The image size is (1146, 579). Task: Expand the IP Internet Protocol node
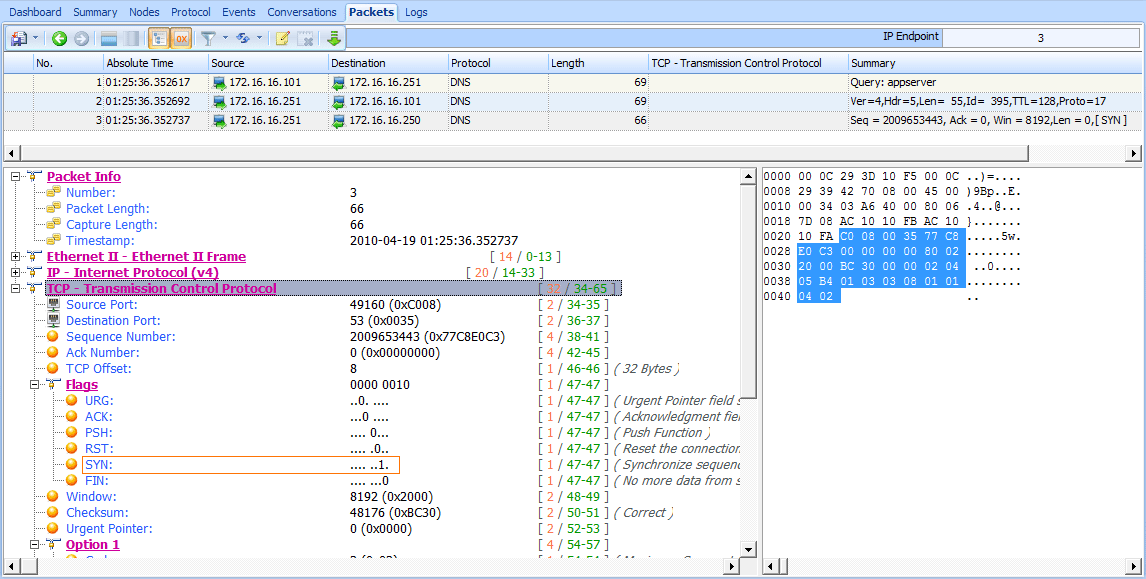pyautogui.click(x=16, y=273)
